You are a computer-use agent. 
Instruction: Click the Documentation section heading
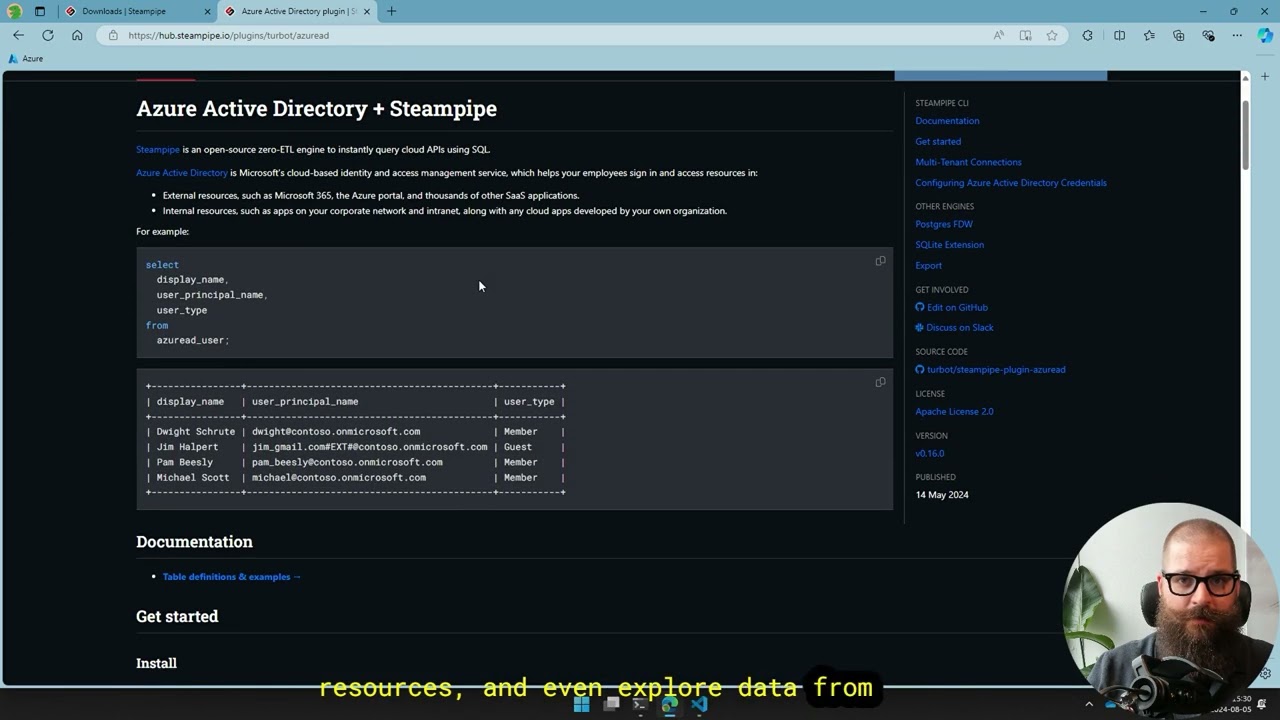pos(194,542)
